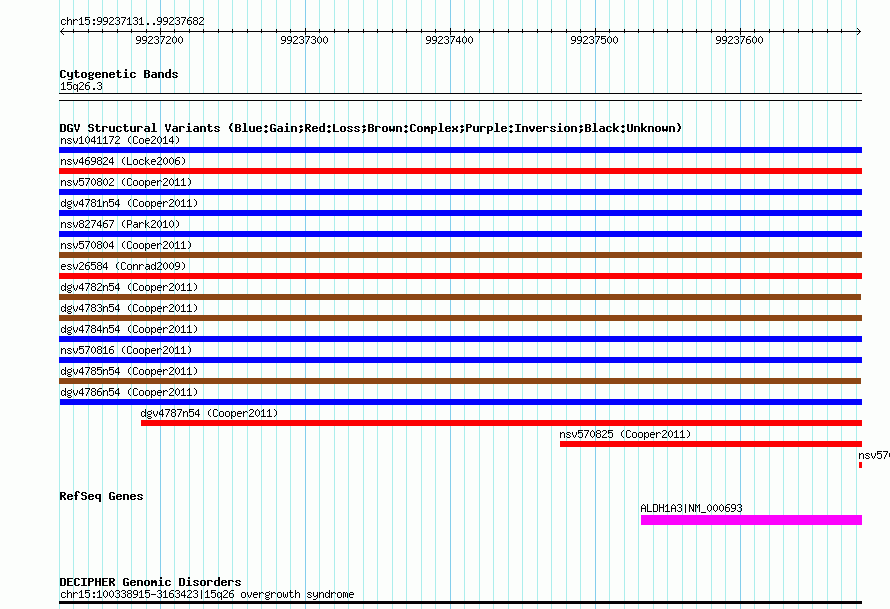Click the dgv4781n54 variant label
Image resolution: width=890 pixels, height=609 pixels.
pos(129,203)
